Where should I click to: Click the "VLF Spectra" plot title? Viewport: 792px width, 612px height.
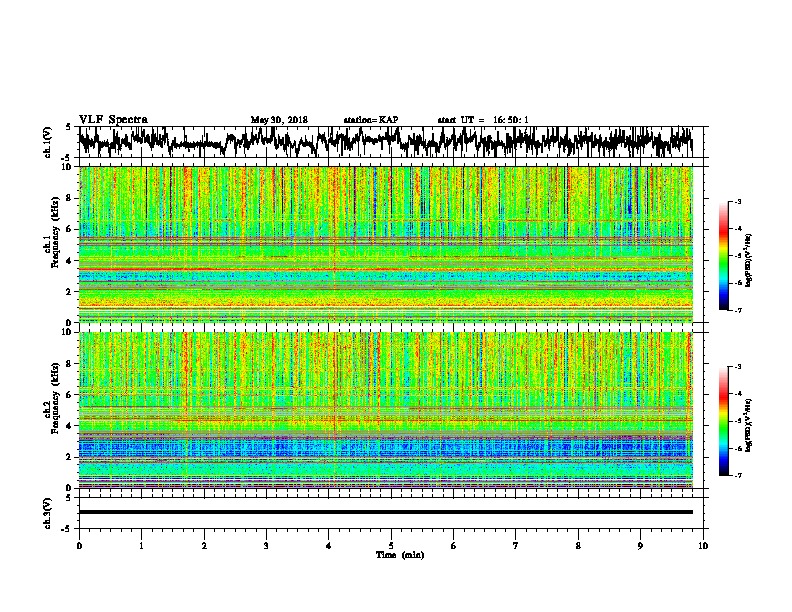coord(113,120)
